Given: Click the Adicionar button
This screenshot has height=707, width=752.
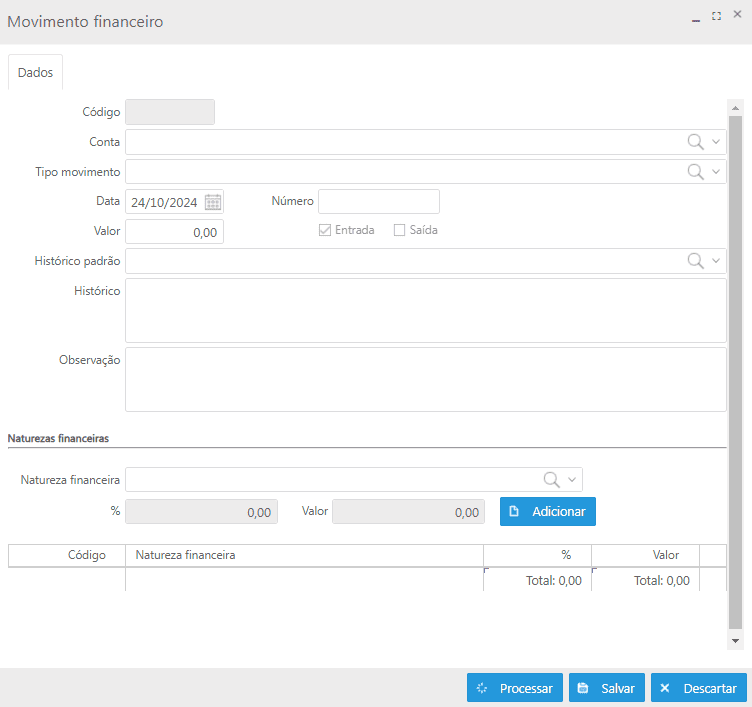Looking at the screenshot, I should point(547,511).
